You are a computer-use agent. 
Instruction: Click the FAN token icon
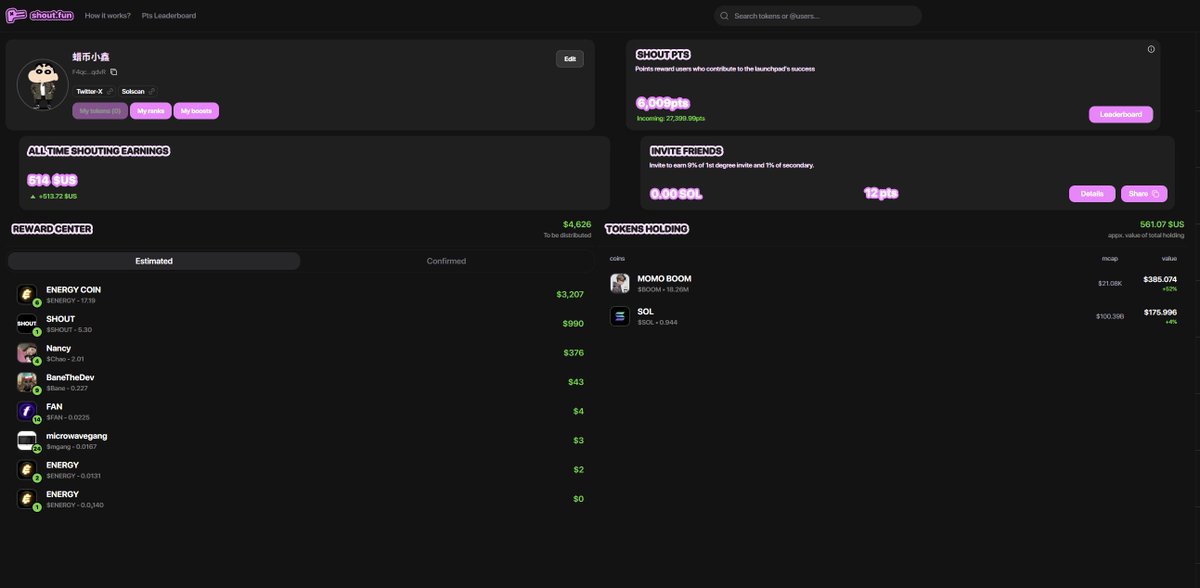coord(27,411)
